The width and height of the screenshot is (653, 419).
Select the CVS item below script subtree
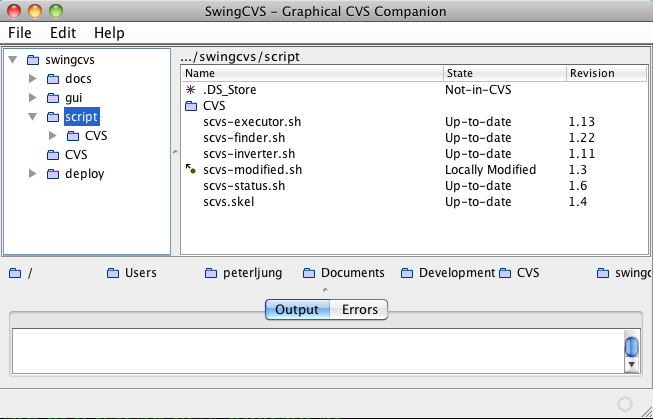click(76, 155)
